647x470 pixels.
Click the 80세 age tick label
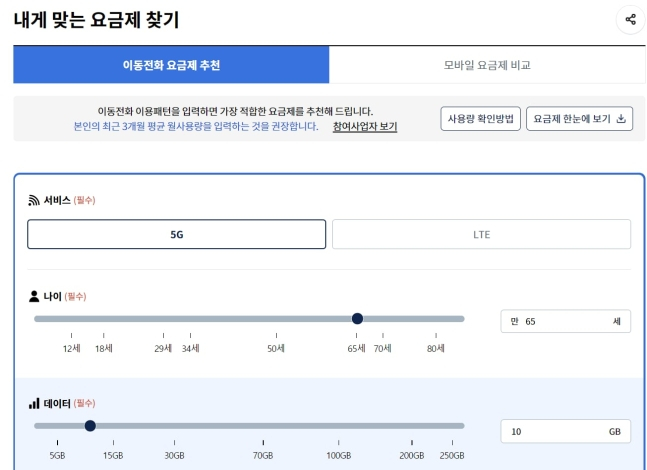[x=436, y=349]
